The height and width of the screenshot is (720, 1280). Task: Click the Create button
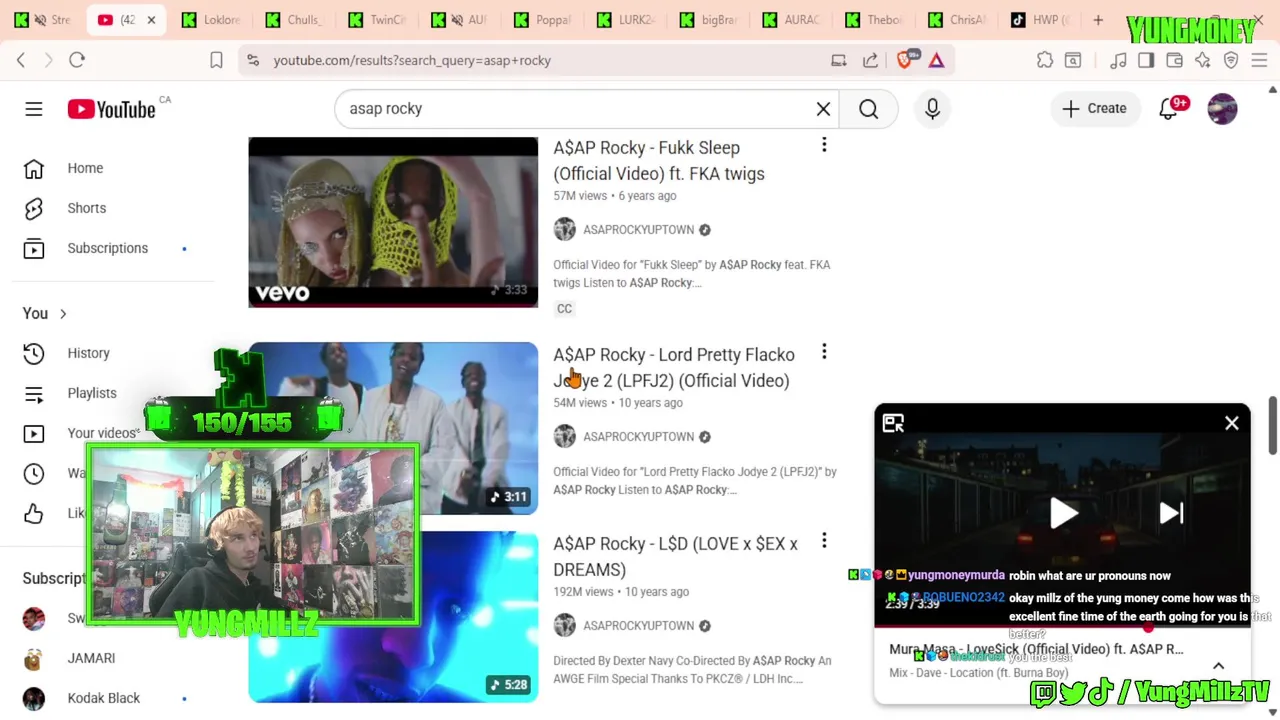(x=1094, y=109)
